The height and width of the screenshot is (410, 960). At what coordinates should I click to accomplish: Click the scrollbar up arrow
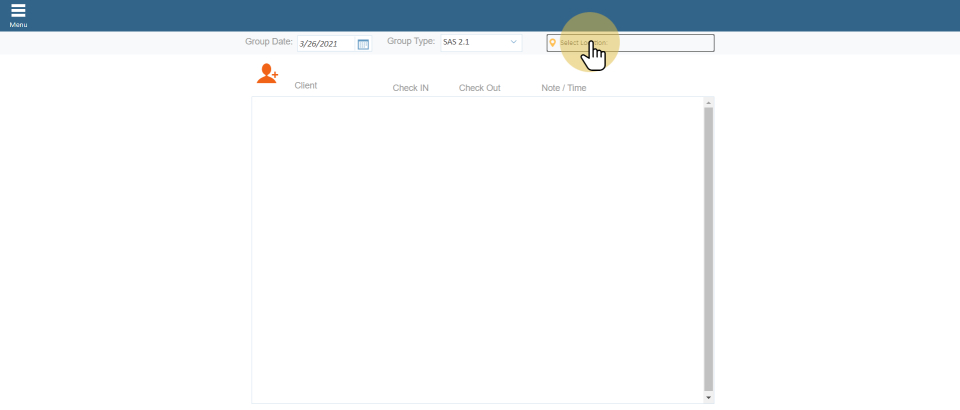tap(709, 102)
